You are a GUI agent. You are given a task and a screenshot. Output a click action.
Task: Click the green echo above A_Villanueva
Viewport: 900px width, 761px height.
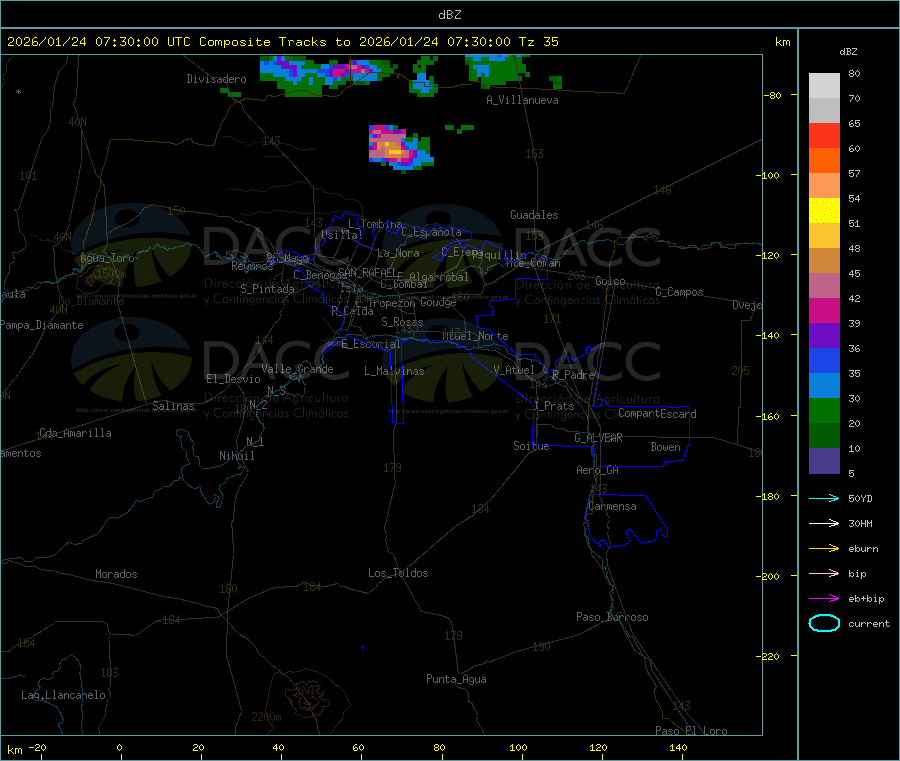point(497,70)
